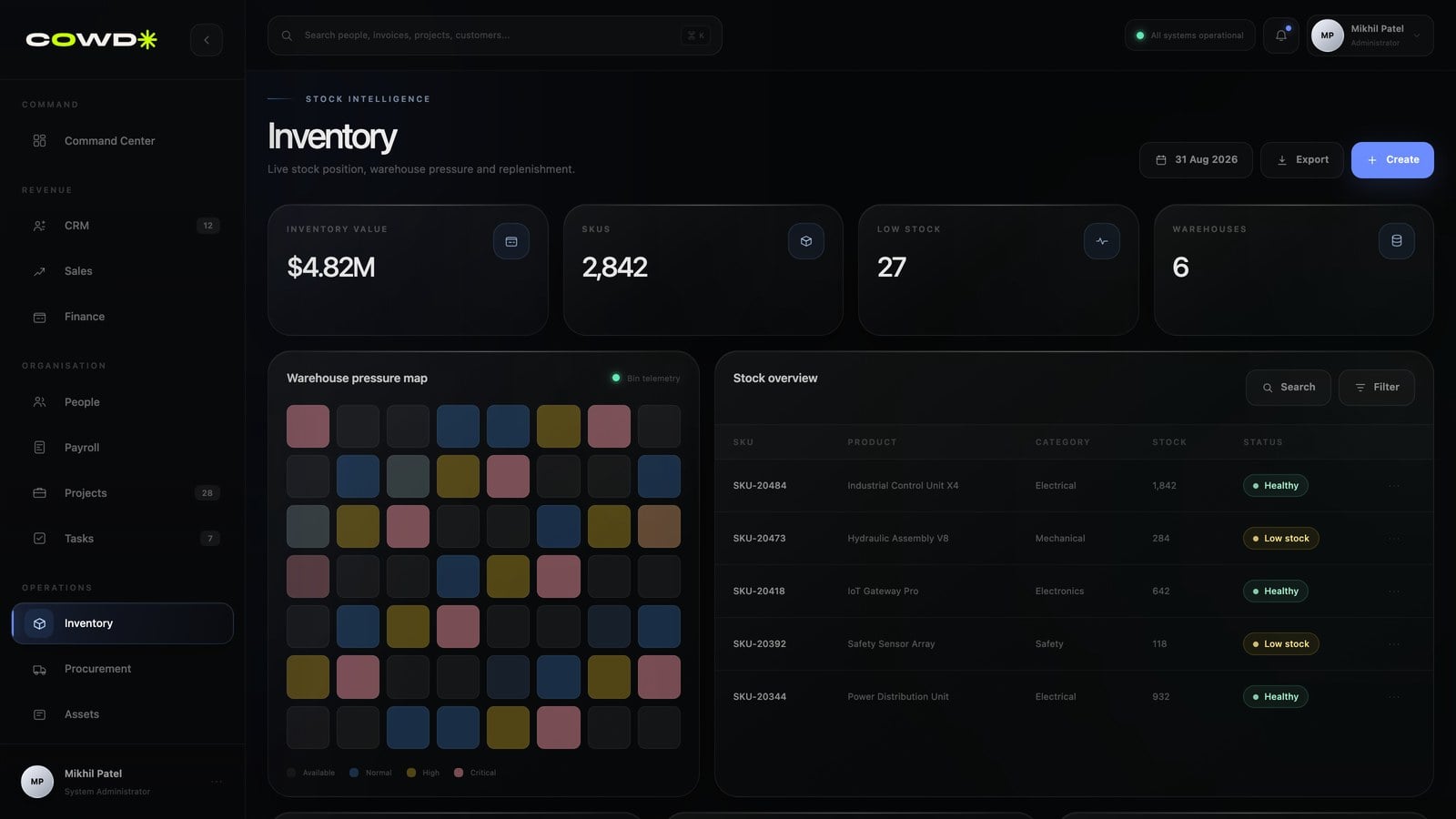The width and height of the screenshot is (1456, 819).
Task: Click the Bin telemetry indicator
Action: (x=646, y=379)
